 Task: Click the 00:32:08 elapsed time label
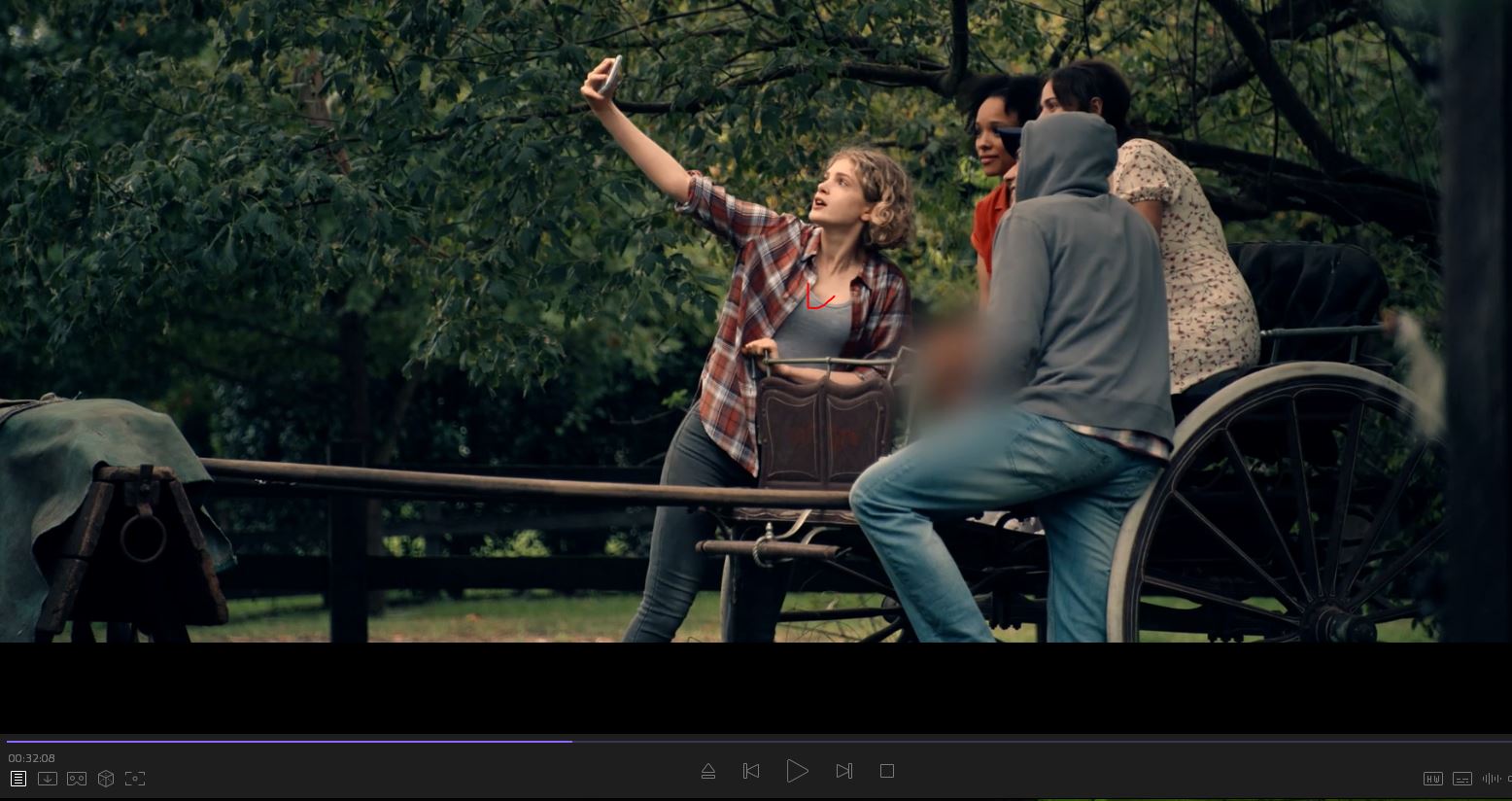[x=32, y=758]
